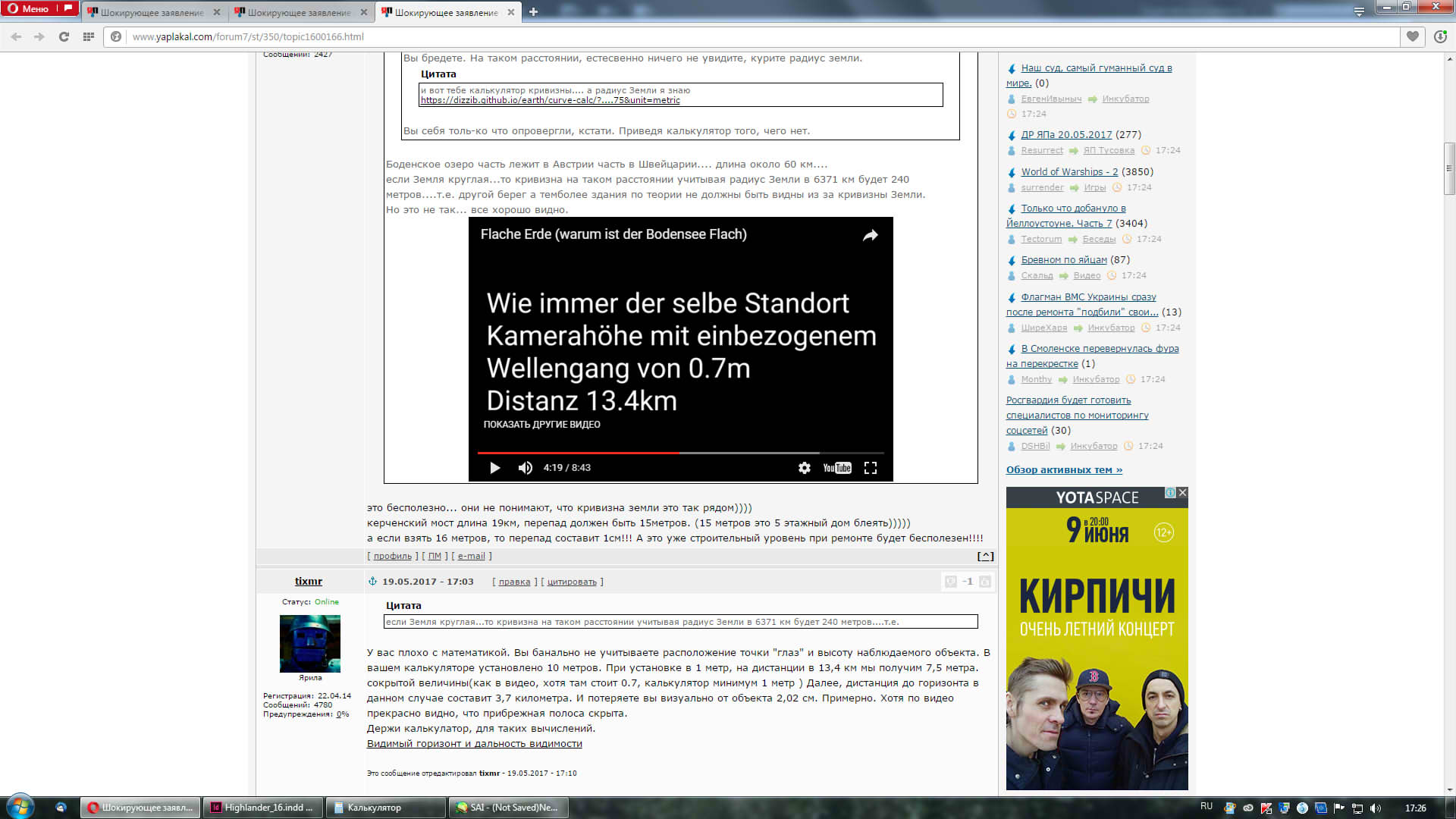Screen dimensions: 1456x819
Task: Reload the current page
Action: 64,36
